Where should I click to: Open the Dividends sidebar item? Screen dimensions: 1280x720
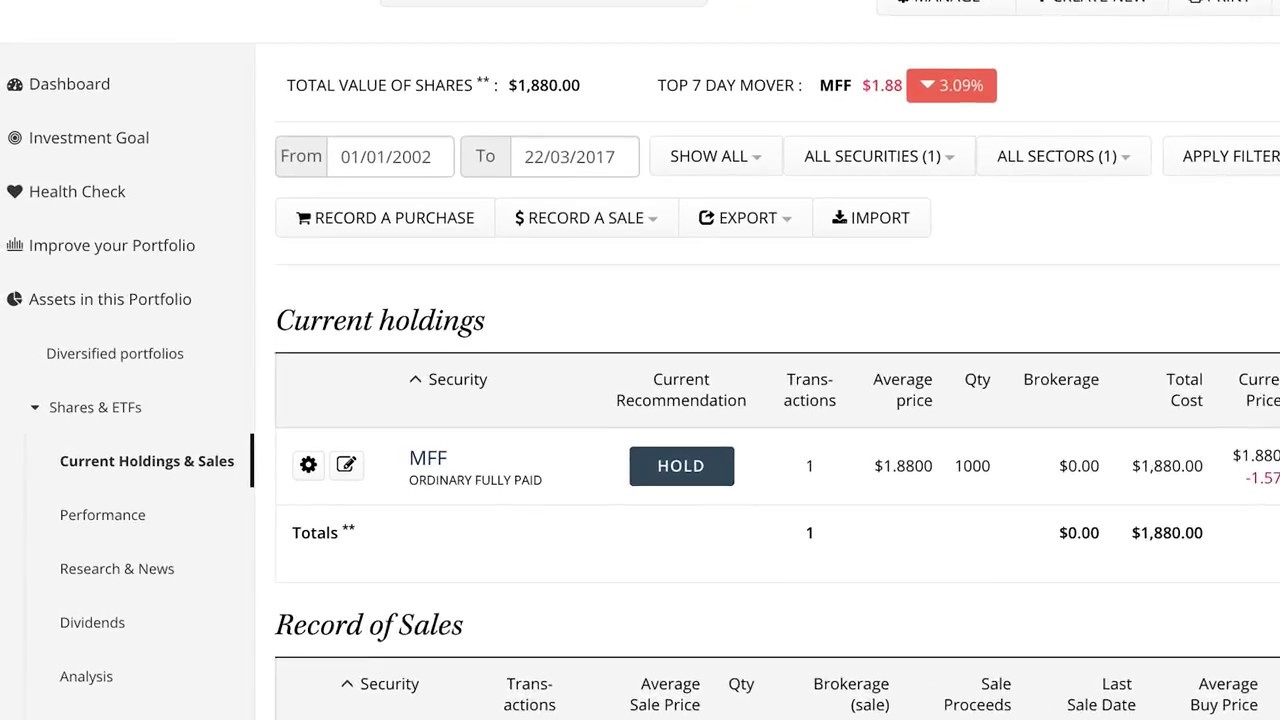click(x=92, y=623)
